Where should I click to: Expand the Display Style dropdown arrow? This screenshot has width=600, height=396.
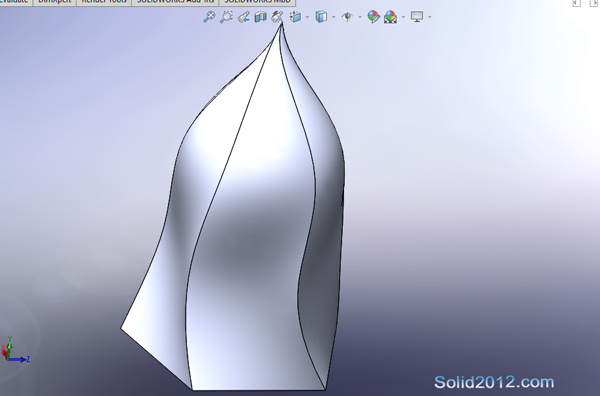point(334,17)
